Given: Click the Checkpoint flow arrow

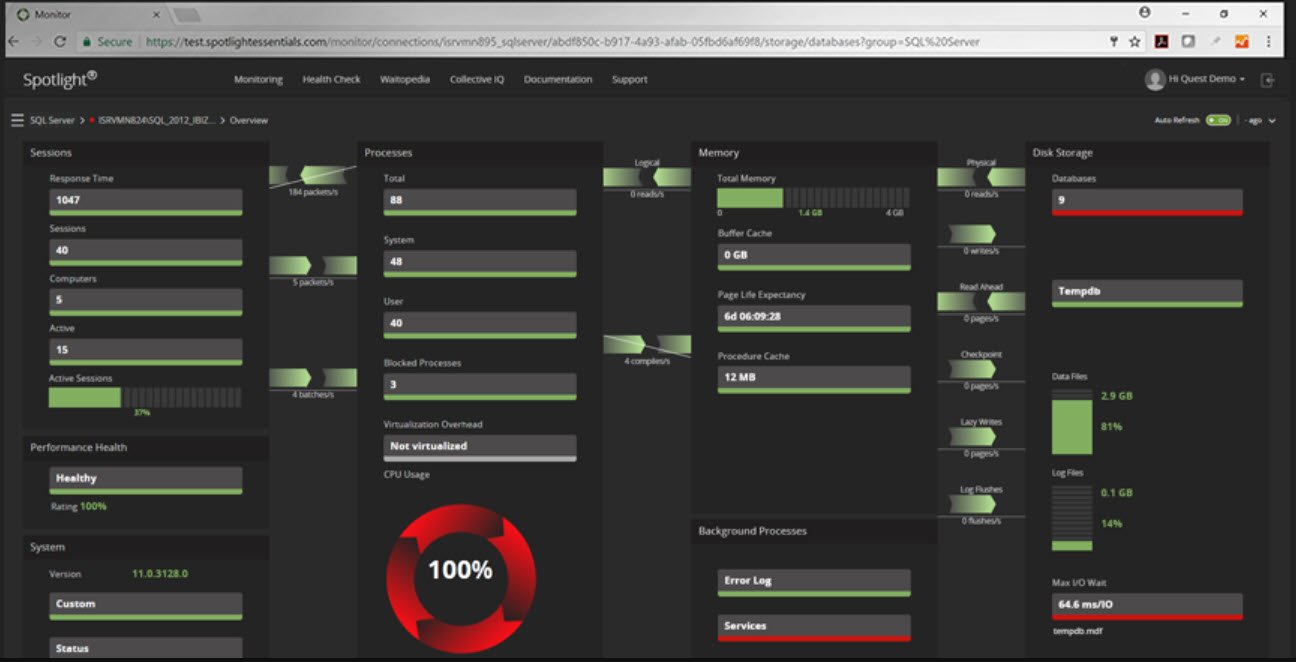Looking at the screenshot, I should 973,369.
